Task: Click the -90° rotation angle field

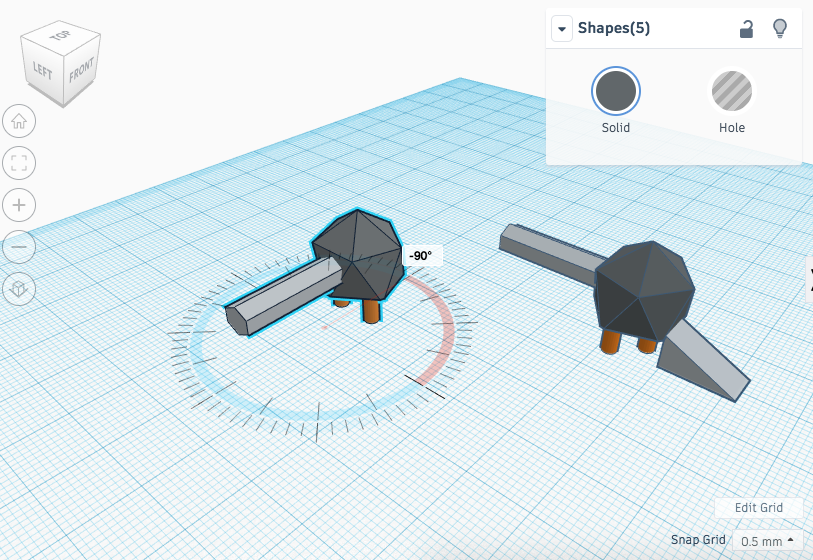Action: [421, 256]
